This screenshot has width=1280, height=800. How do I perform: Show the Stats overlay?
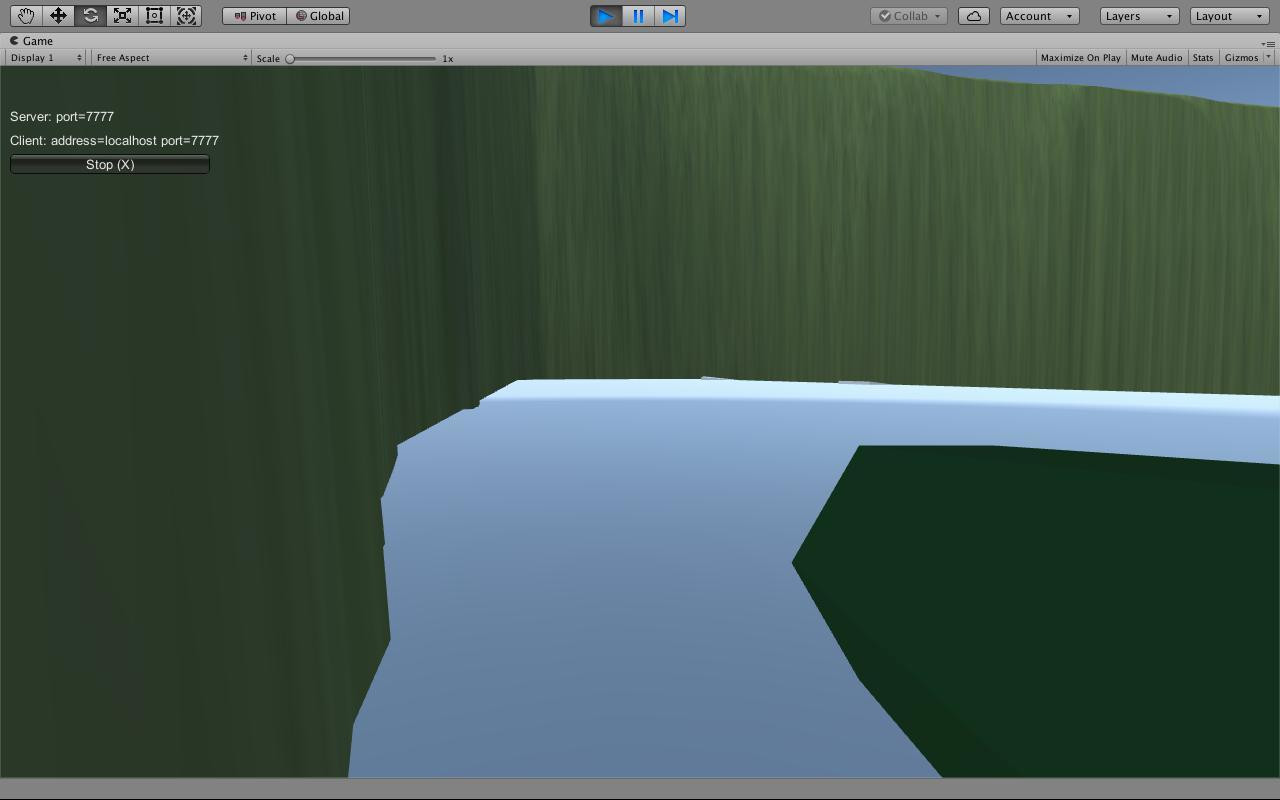point(1203,58)
